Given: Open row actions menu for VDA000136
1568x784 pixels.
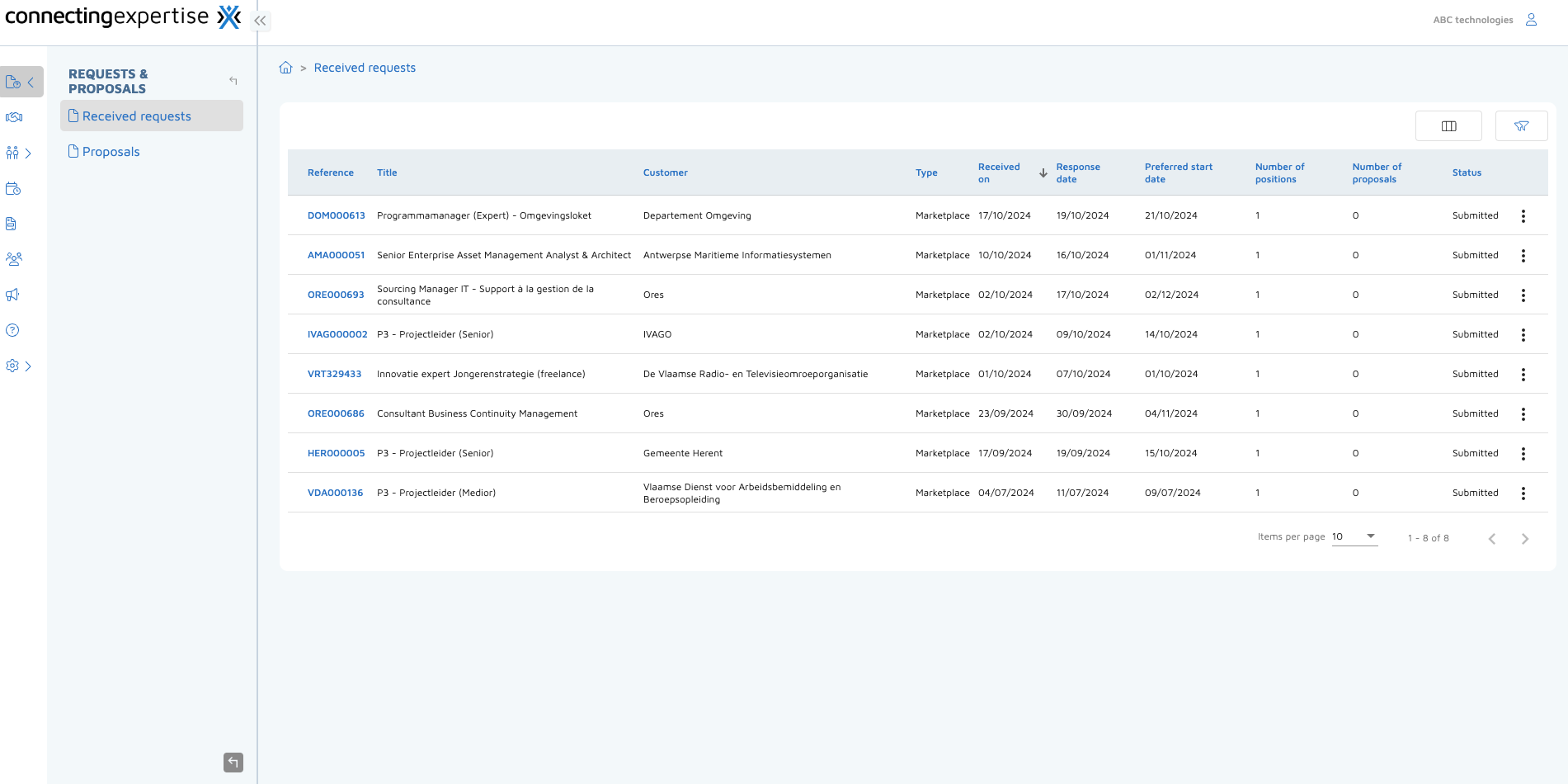Looking at the screenshot, I should click(x=1523, y=494).
